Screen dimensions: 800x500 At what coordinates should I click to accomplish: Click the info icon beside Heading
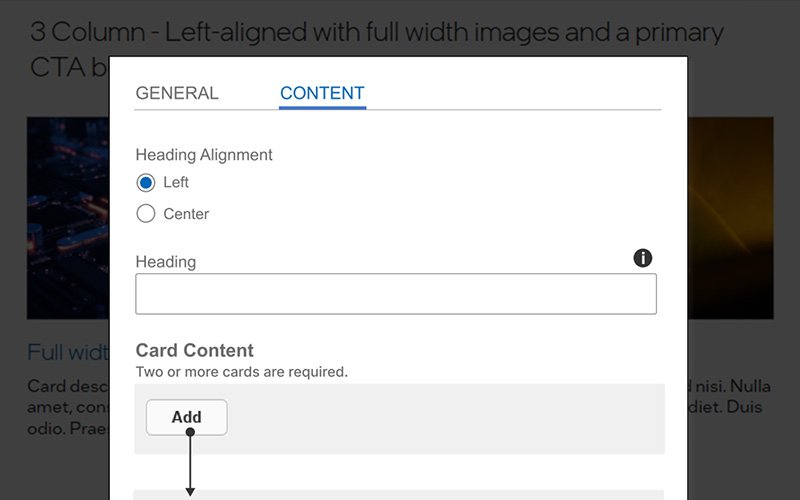(643, 259)
